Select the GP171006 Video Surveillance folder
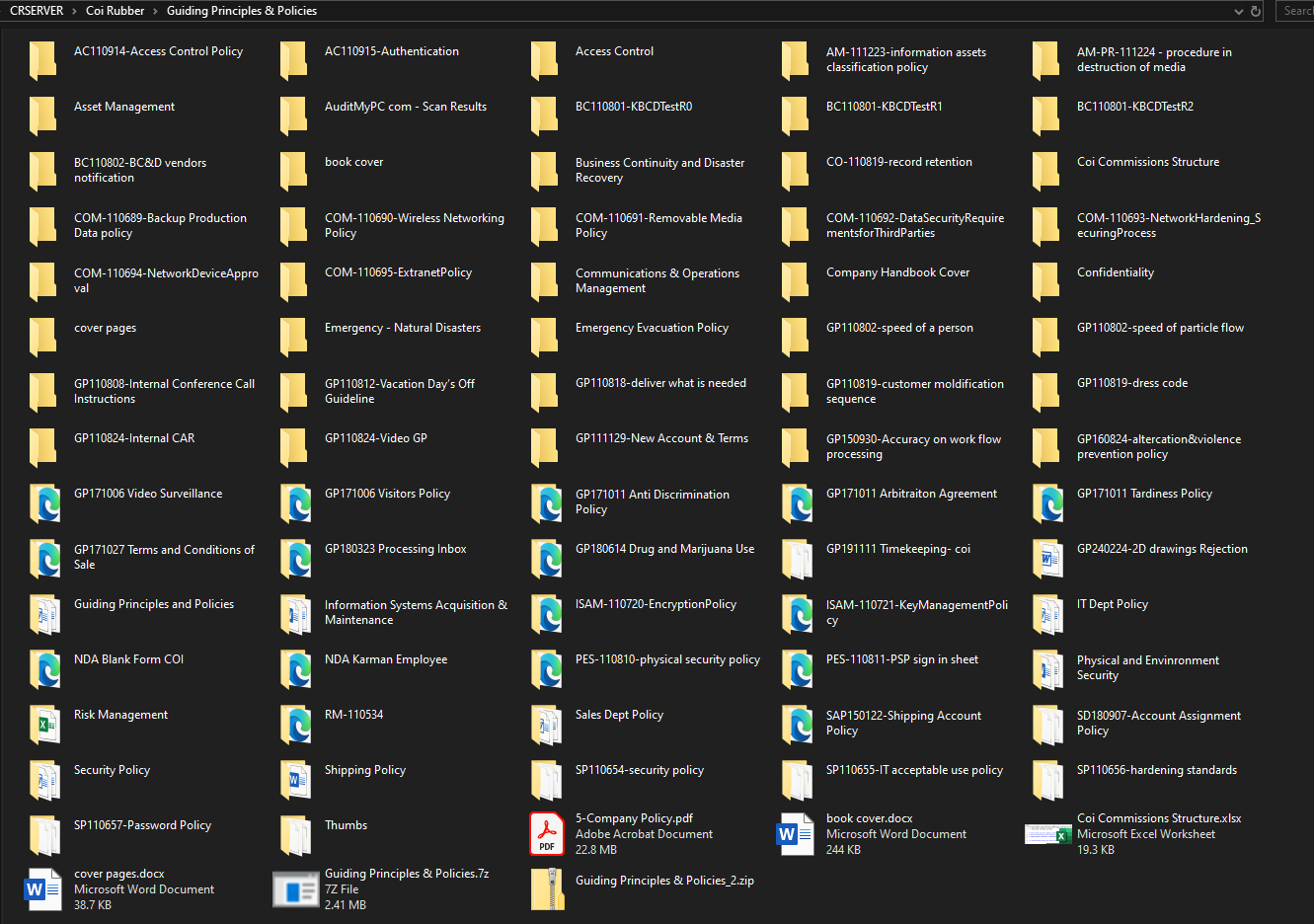 [x=44, y=501]
